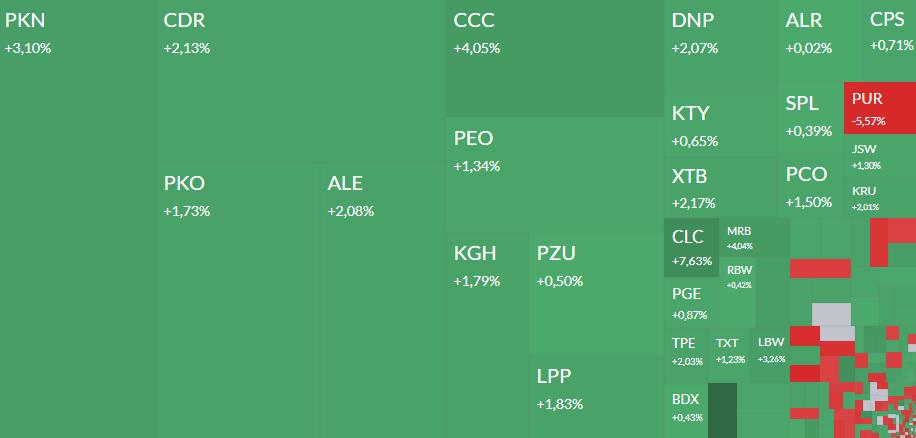This screenshot has width=916, height=438.
Task: Select the BDX tile at +0,43%
Action: click(687, 408)
